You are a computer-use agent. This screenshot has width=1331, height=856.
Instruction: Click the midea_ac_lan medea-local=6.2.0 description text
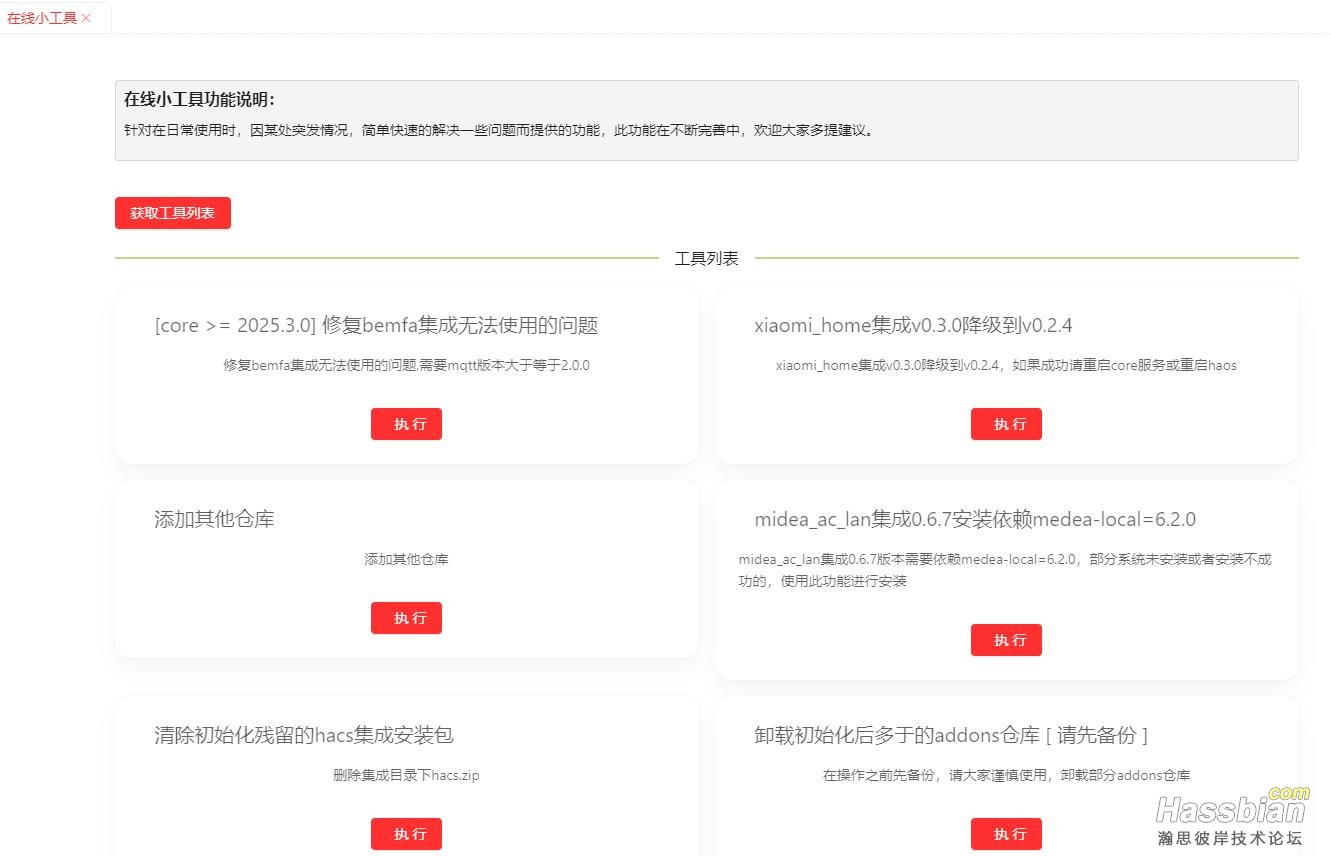(1005, 570)
